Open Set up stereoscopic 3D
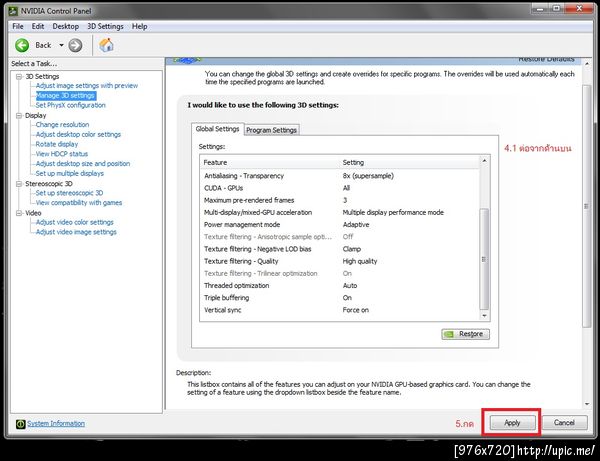Screen dimensions: 600x461 coord(69,193)
